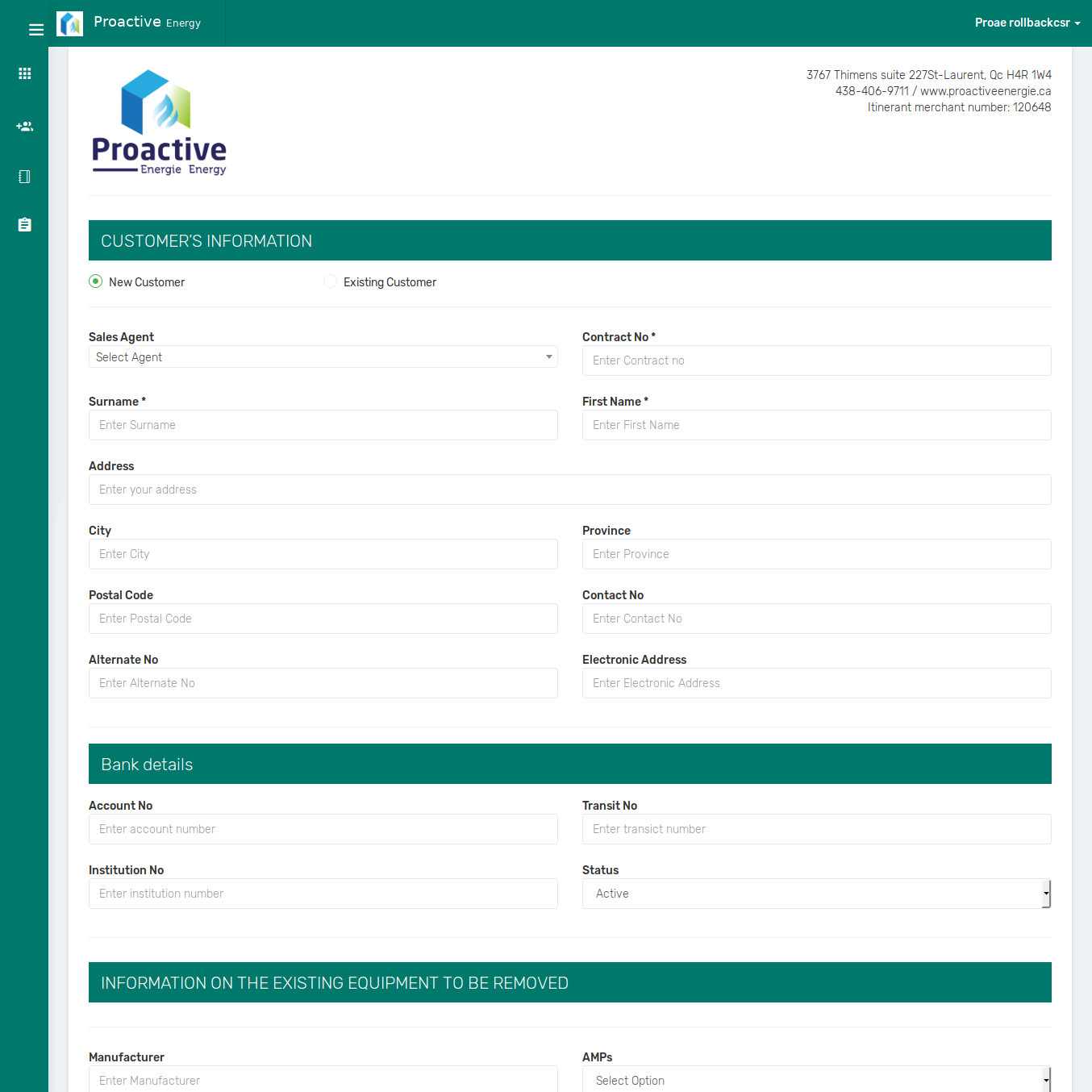Select the Existing Customer radio button
This screenshot has height=1092, width=1092.
pyautogui.click(x=330, y=281)
